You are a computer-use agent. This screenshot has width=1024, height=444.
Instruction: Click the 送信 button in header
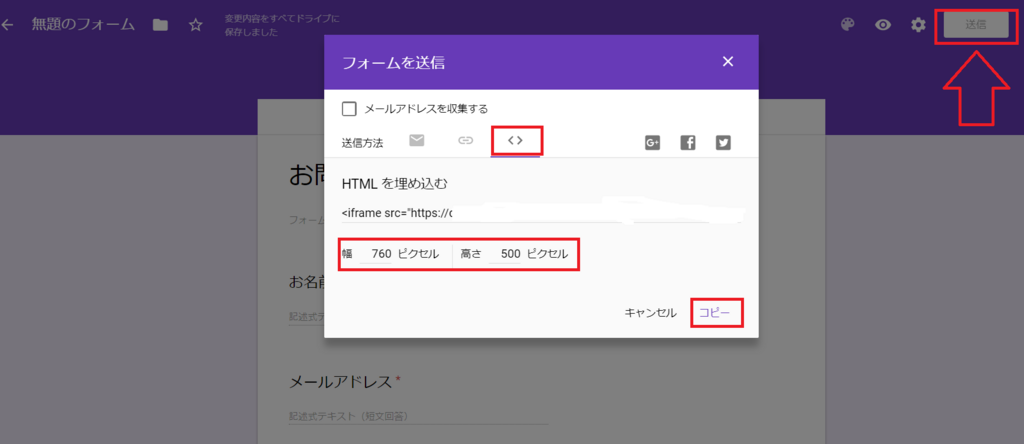click(x=976, y=25)
